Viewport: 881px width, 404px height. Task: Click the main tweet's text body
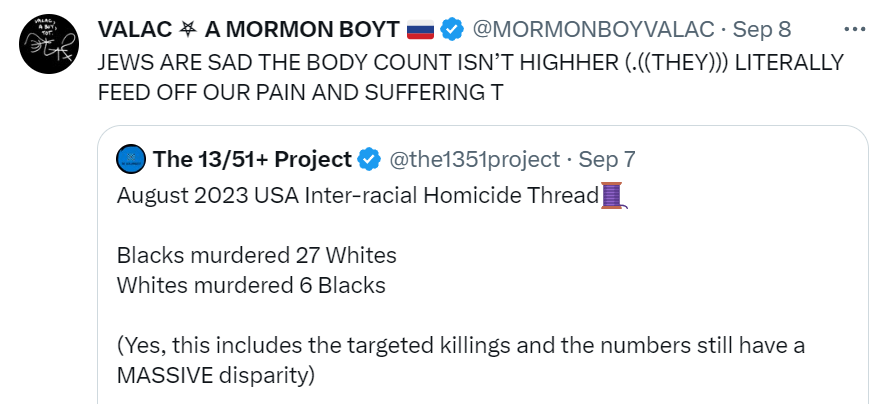[x=471, y=78]
